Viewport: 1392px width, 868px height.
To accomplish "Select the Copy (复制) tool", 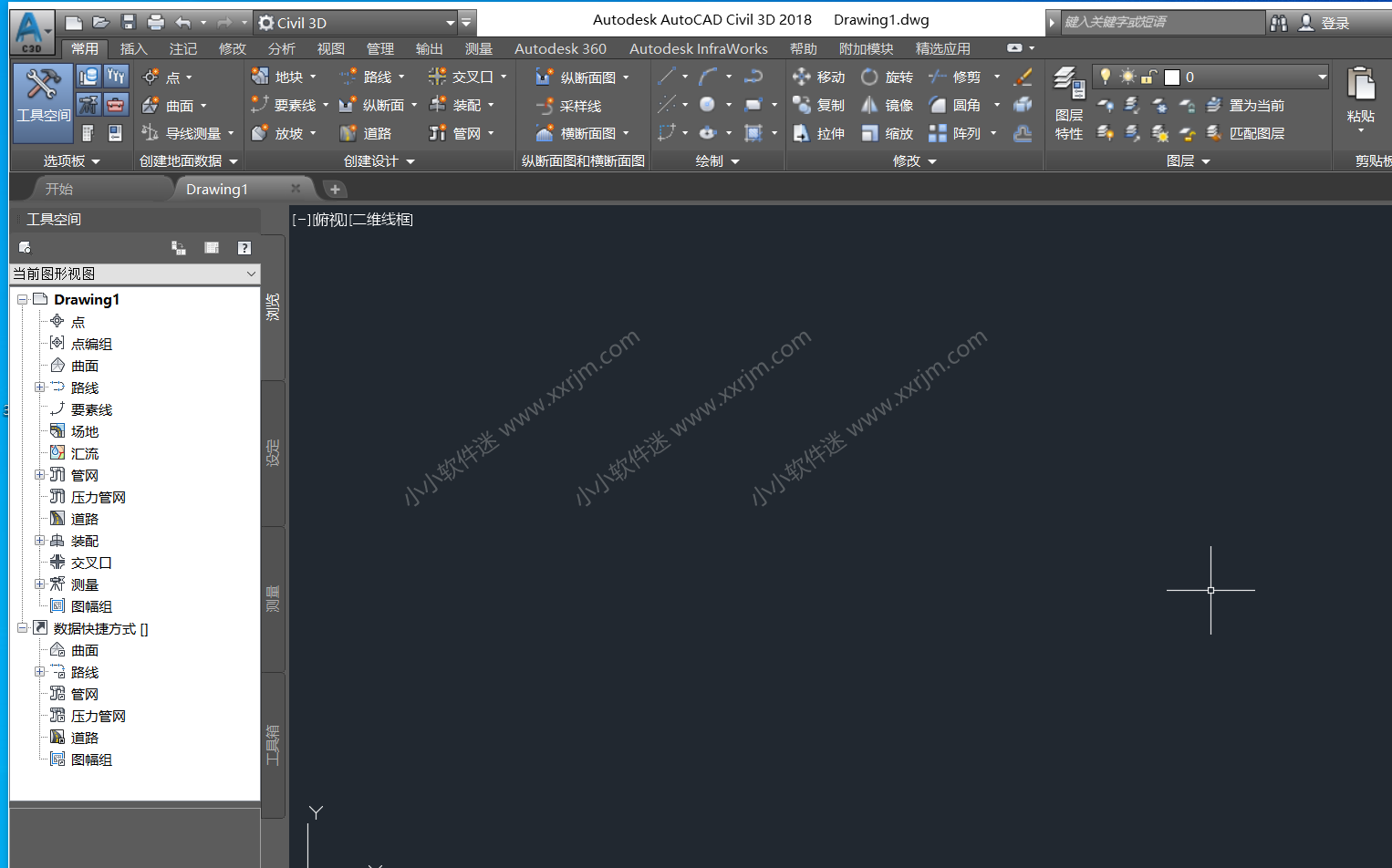I will point(819,105).
